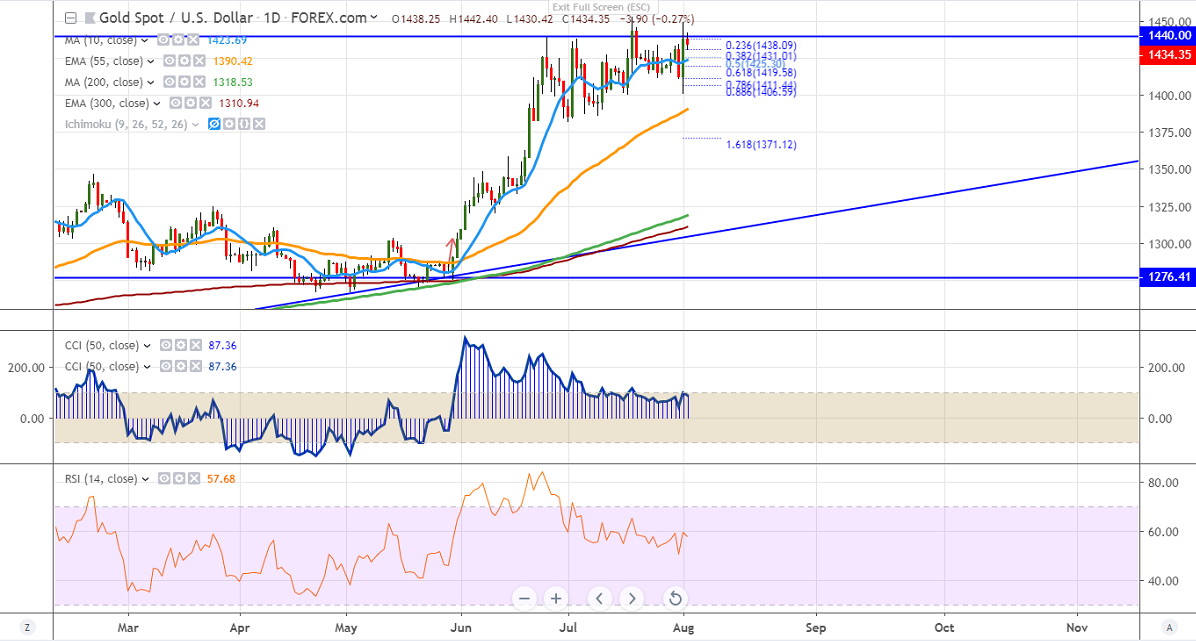The height and width of the screenshot is (641, 1196).
Task: Remove the MA (200, close) indicator
Action: pos(198,82)
